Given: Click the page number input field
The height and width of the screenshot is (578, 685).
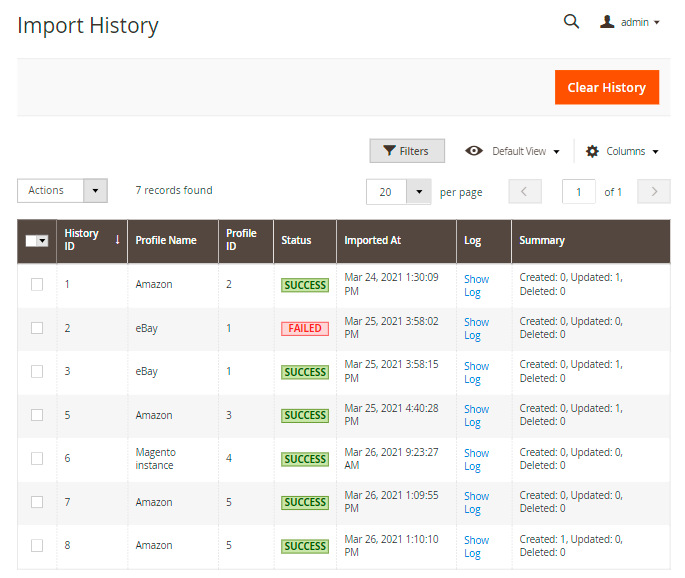Looking at the screenshot, I should [578, 191].
